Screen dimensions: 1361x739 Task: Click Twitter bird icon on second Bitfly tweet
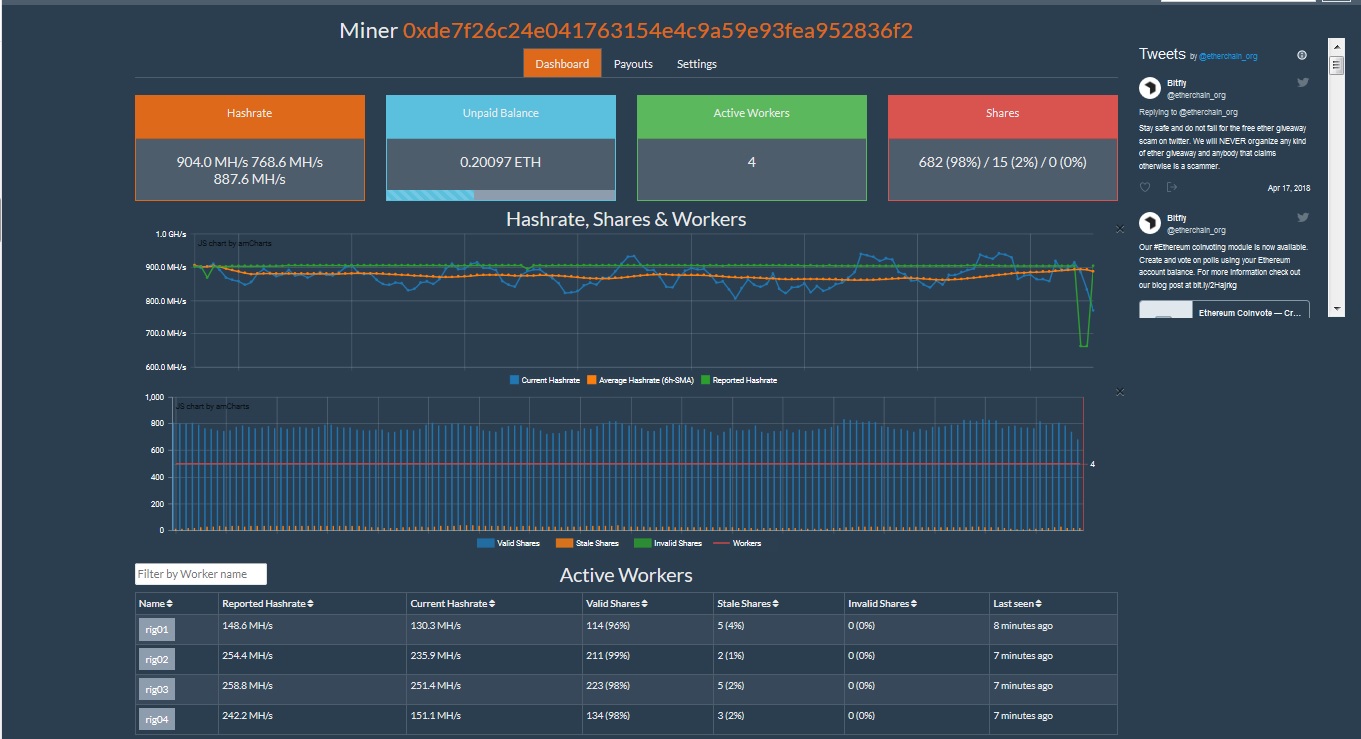click(x=1303, y=217)
